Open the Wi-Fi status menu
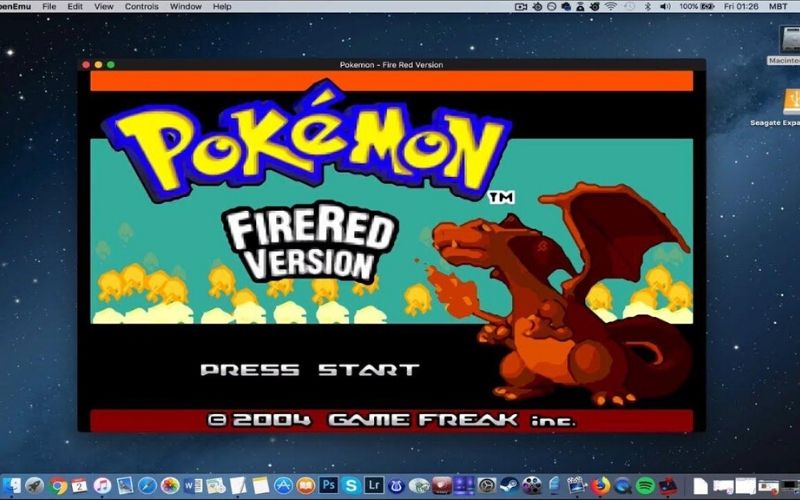 coord(611,7)
